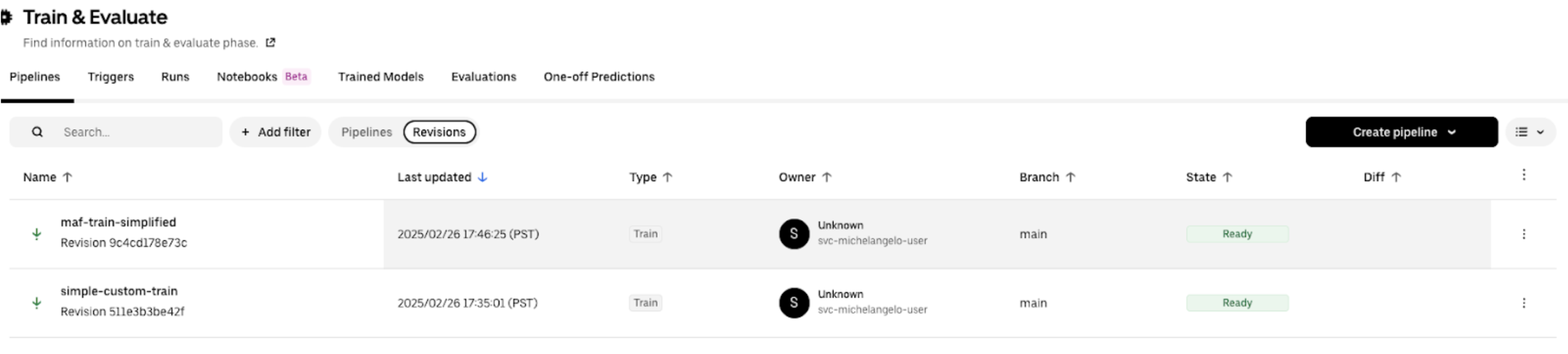The height and width of the screenshot is (354, 1568).
Task: Open the kebab menu on simple-custom-train row
Action: coord(1524,303)
